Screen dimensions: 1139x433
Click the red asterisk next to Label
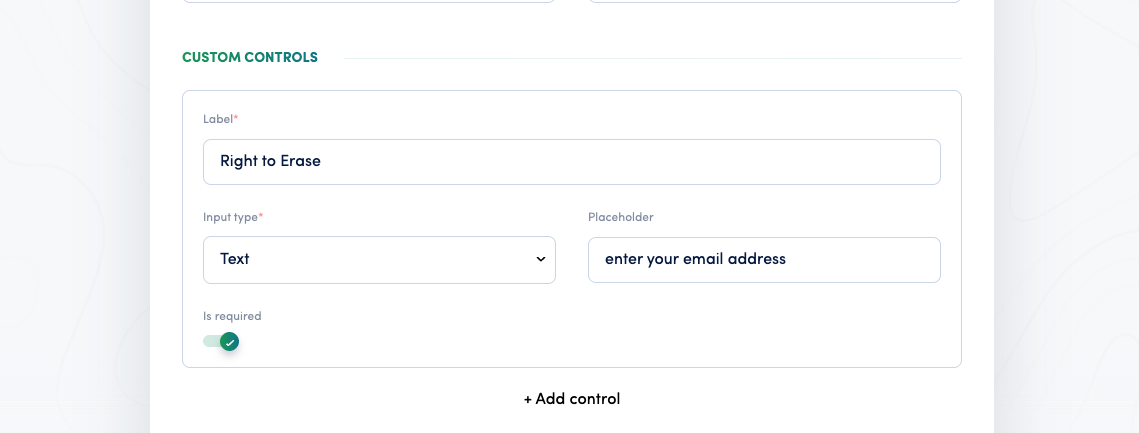point(235,118)
